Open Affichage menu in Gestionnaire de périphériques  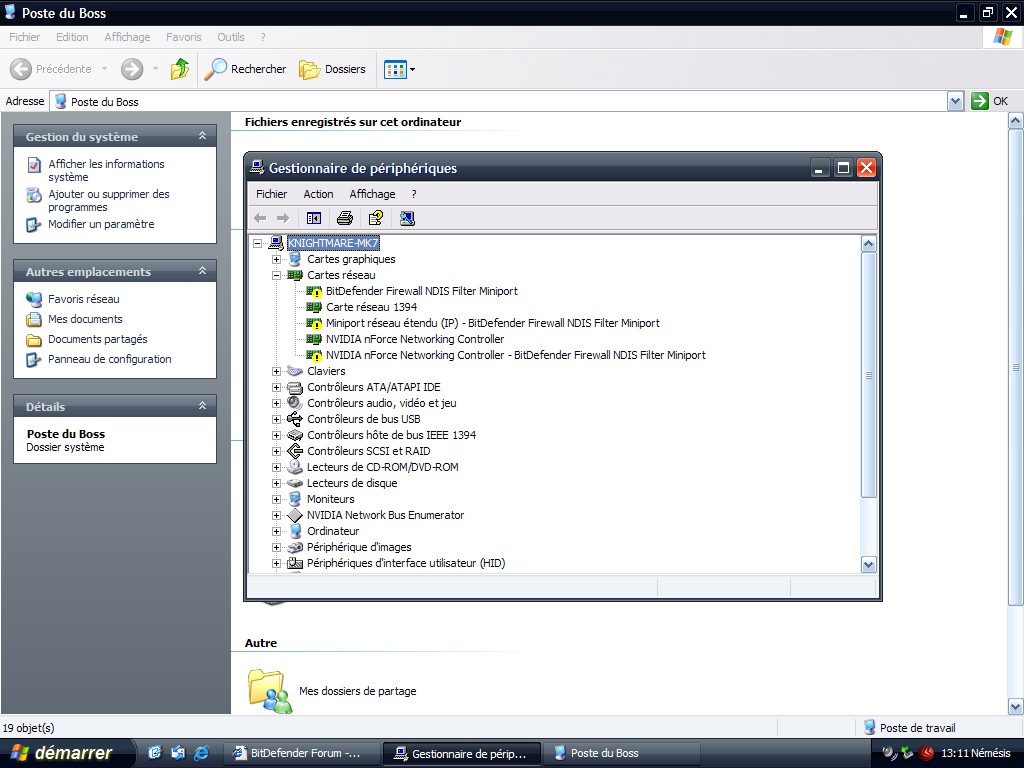372,194
